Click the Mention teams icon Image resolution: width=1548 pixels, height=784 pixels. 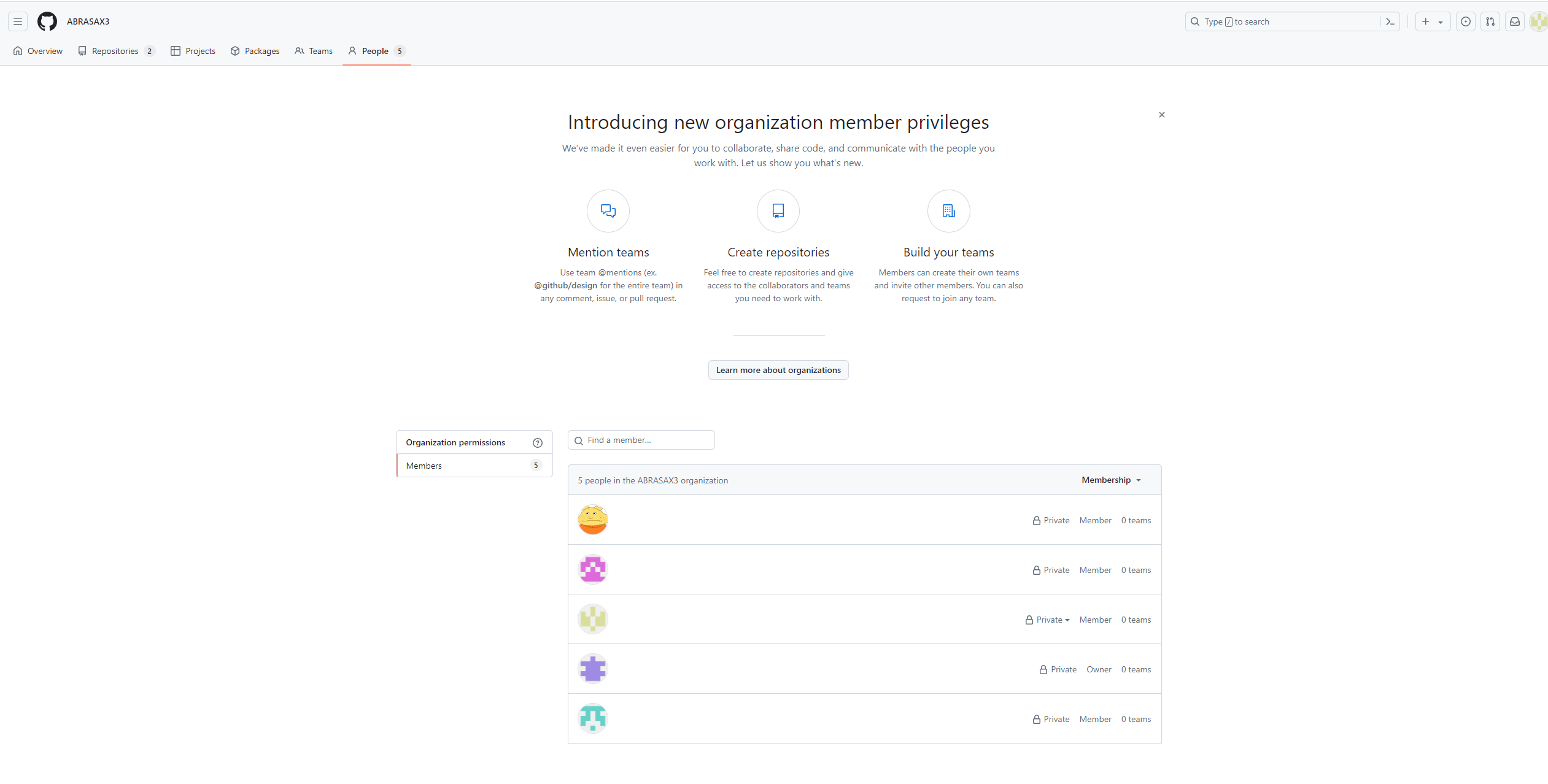608,211
